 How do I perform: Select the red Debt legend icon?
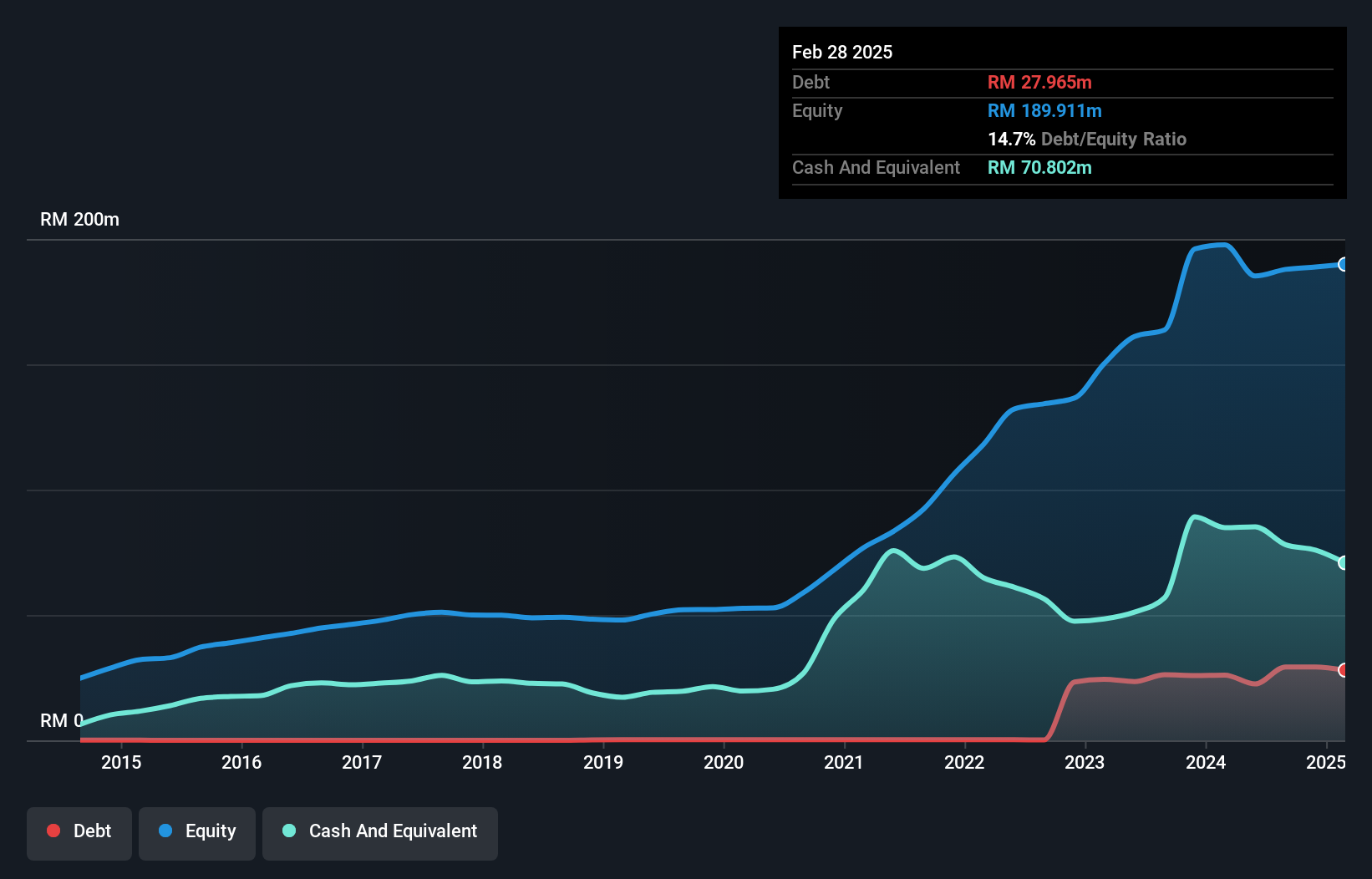coord(53,831)
